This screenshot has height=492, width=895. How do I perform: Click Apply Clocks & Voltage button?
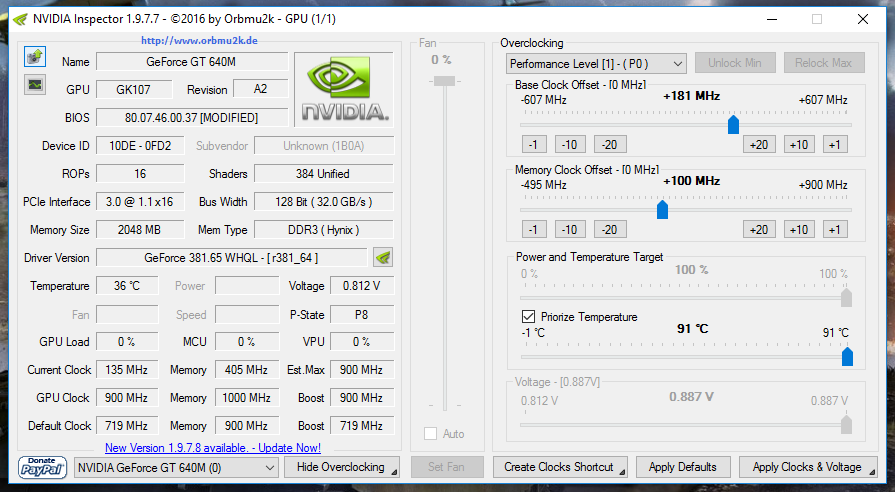point(808,467)
